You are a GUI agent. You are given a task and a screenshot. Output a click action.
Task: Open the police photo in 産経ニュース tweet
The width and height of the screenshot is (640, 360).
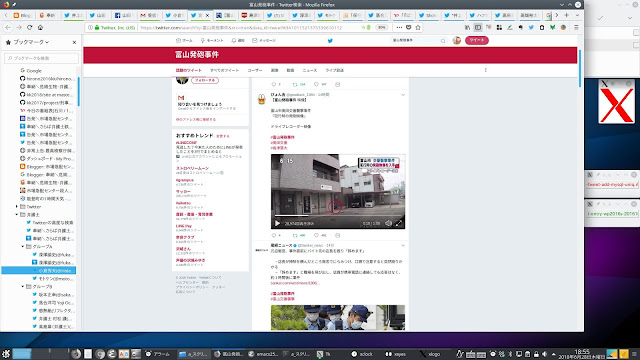(338, 318)
